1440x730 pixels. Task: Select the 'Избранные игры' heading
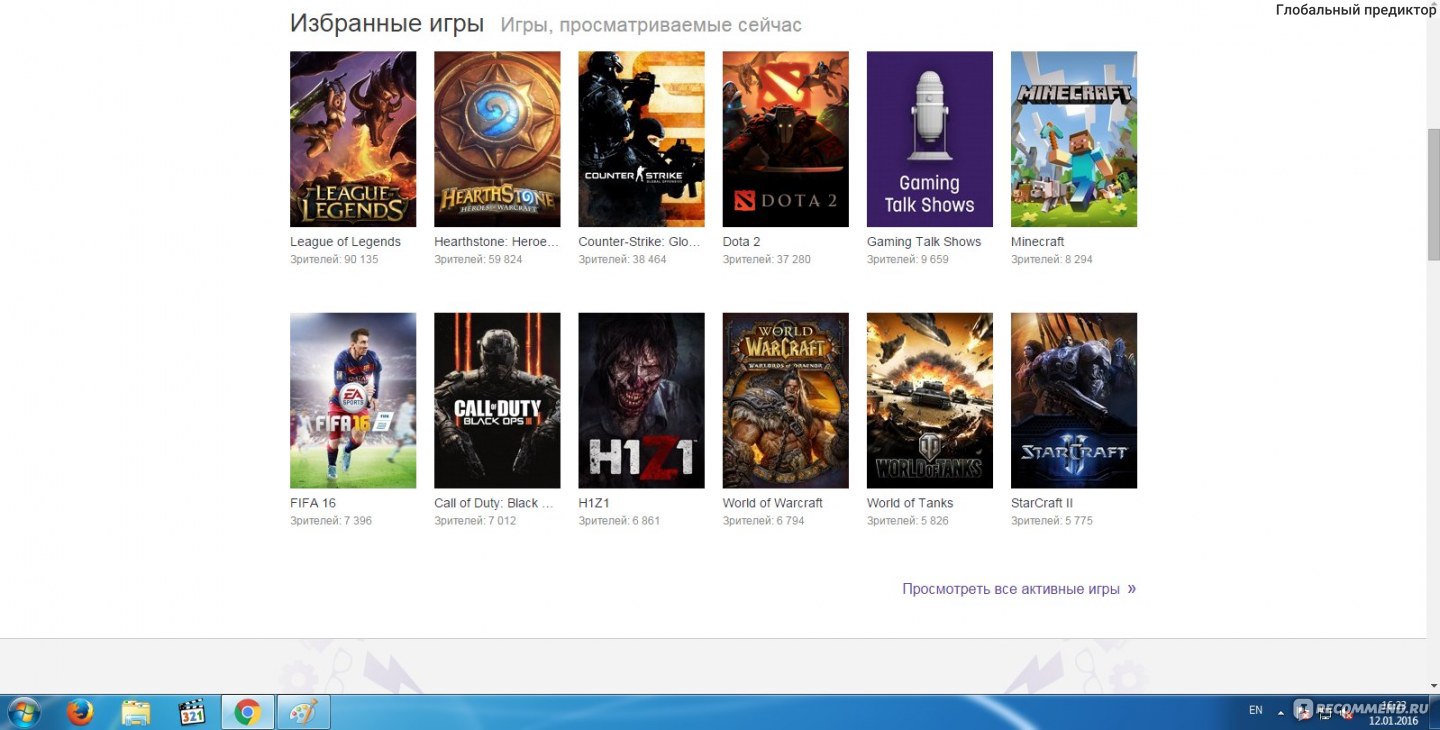pyautogui.click(x=387, y=24)
